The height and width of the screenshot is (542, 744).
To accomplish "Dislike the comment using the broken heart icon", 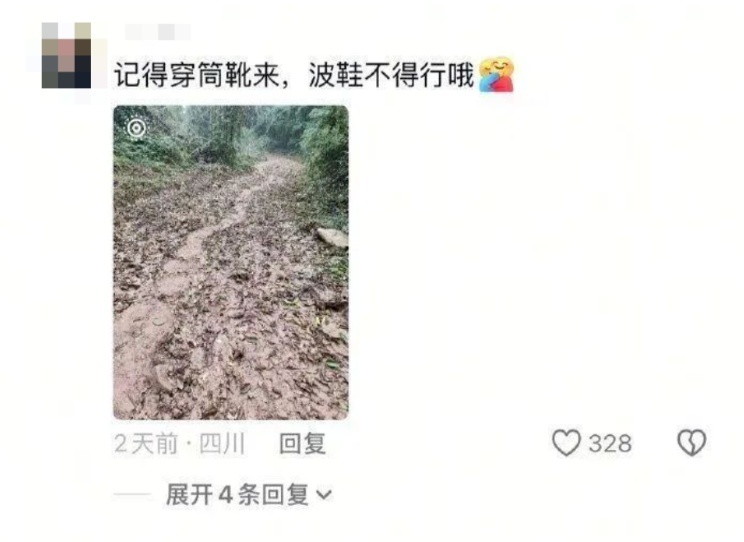I will click(x=691, y=442).
